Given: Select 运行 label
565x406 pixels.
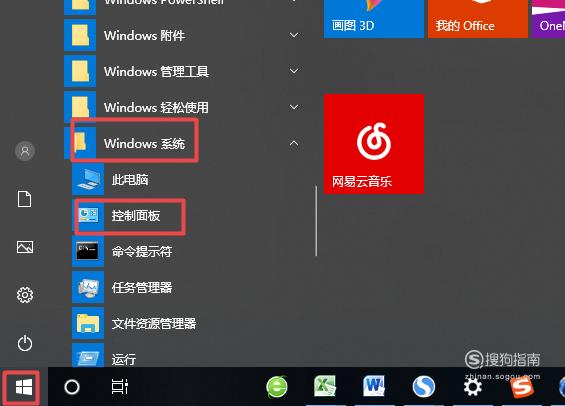Looking at the screenshot, I should point(124,360).
